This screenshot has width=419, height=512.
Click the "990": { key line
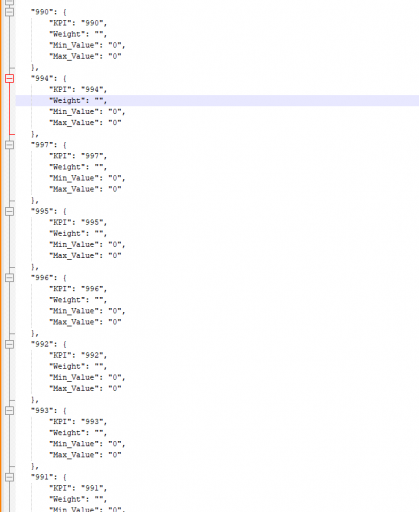click(49, 12)
